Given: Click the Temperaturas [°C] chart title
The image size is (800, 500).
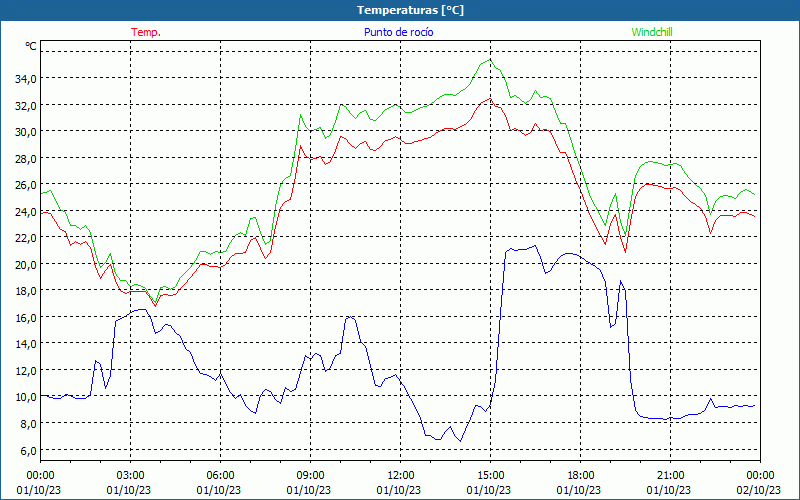Looking at the screenshot, I should (410, 10).
